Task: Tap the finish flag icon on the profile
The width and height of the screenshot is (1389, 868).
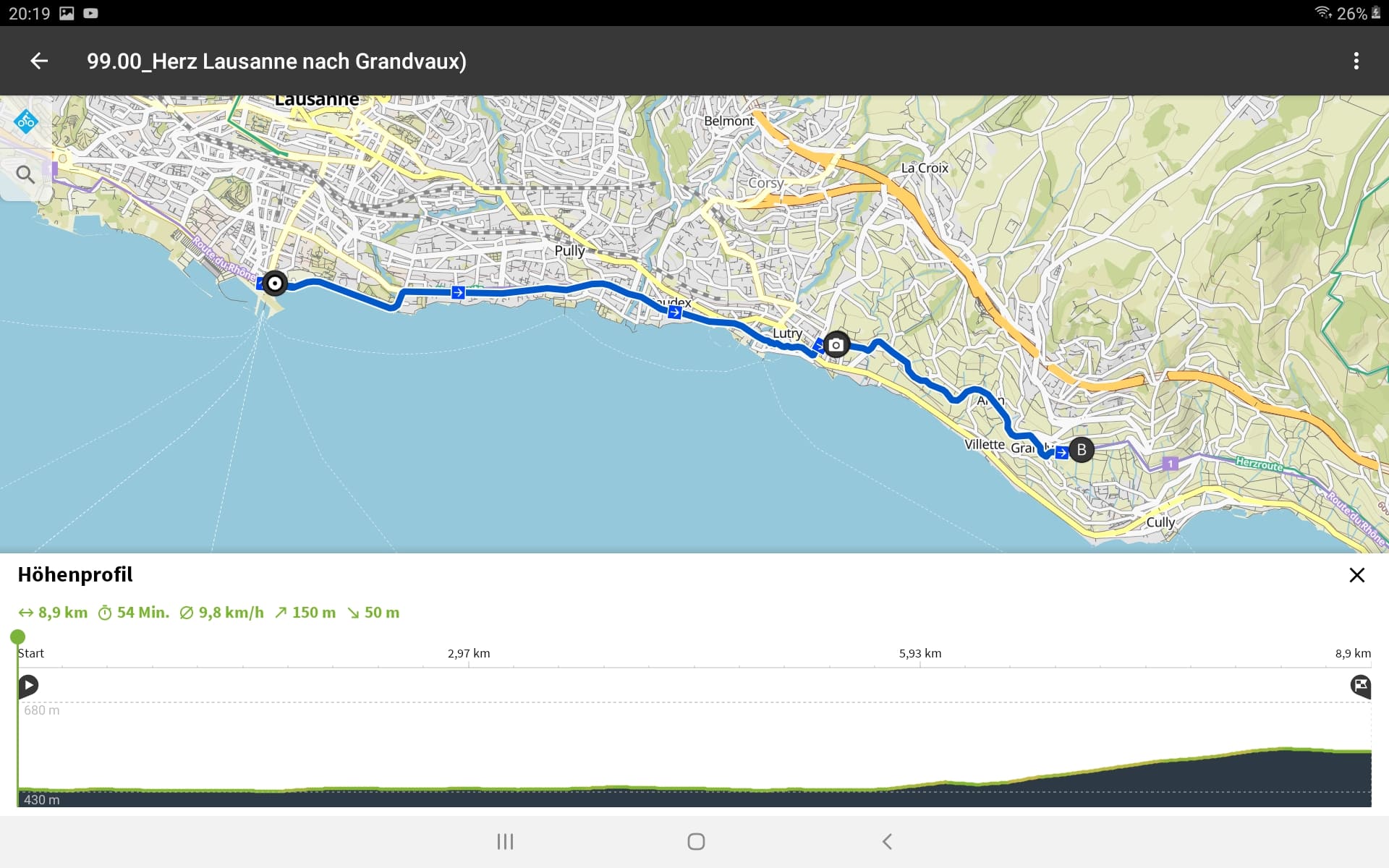Action: tap(1360, 685)
